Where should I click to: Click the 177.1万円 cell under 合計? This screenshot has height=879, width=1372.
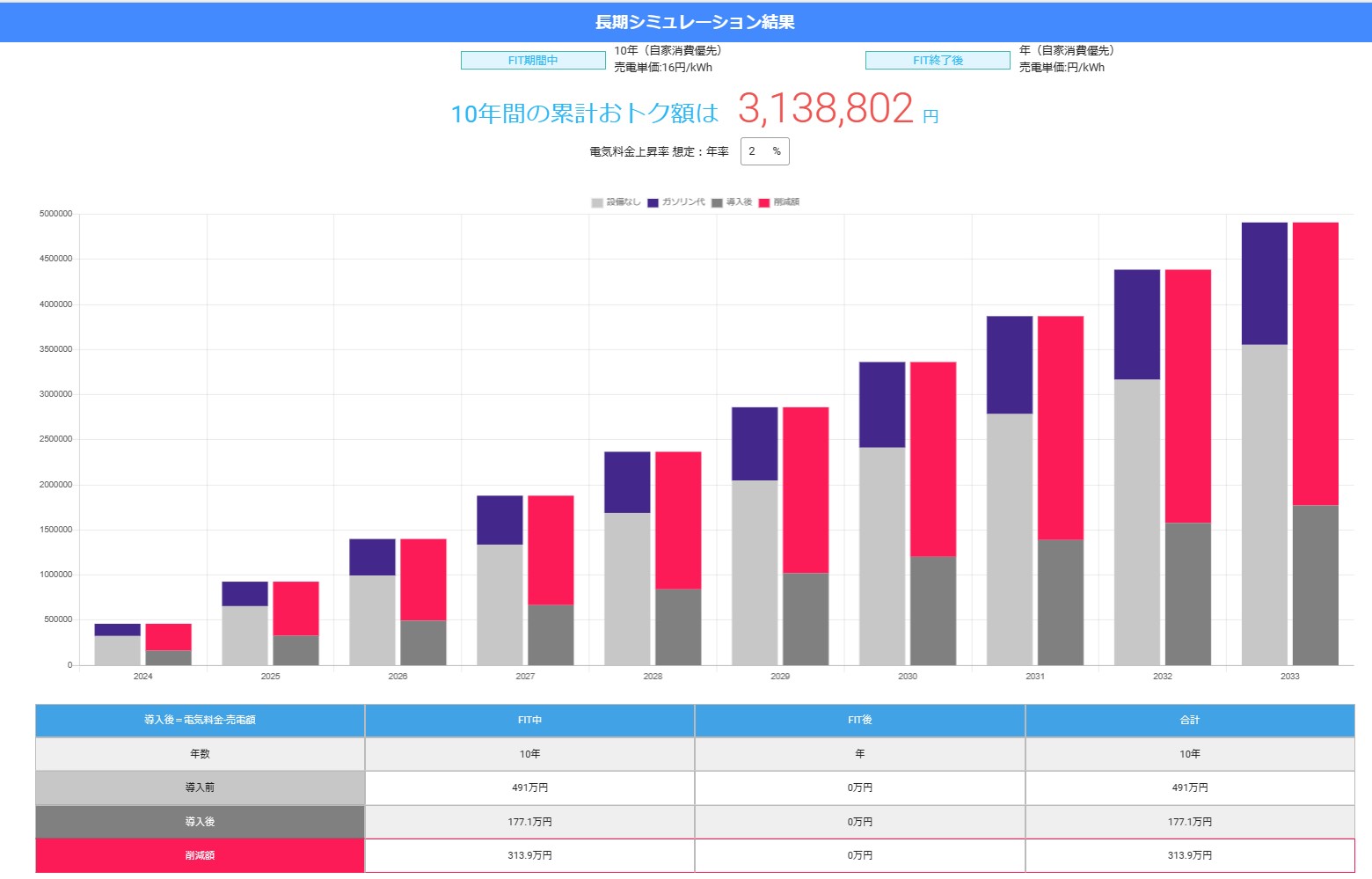1190,822
